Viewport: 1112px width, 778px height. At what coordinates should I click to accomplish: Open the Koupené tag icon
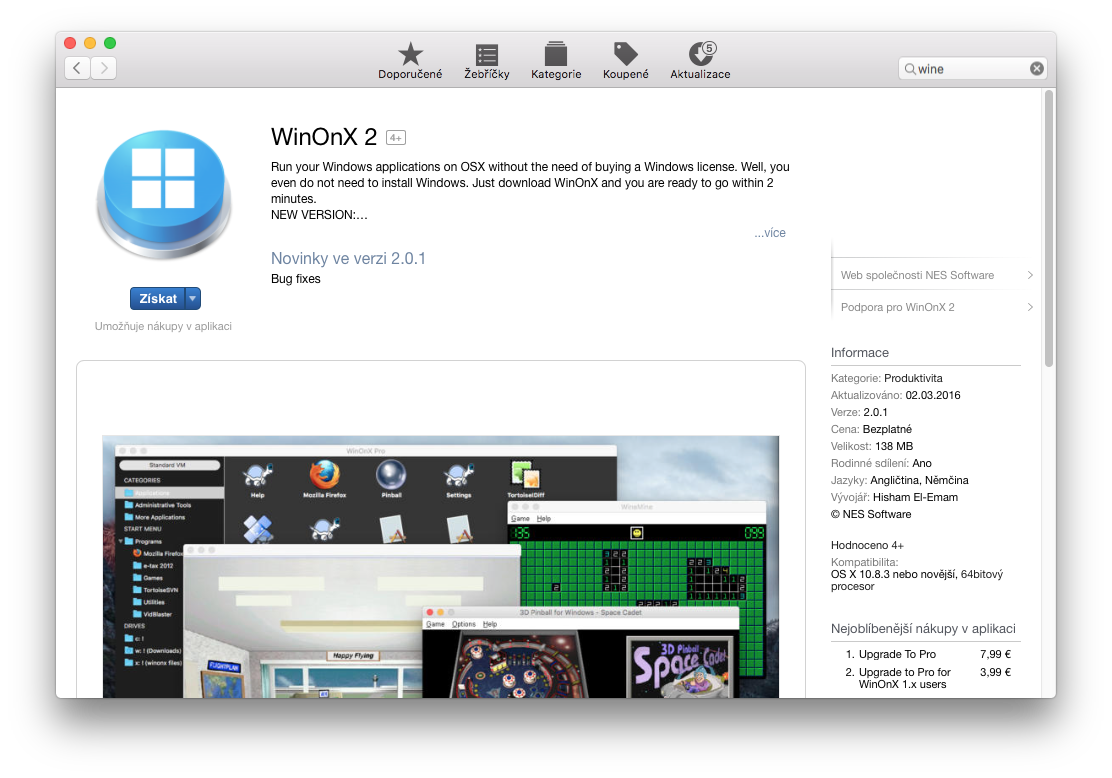coord(626,55)
